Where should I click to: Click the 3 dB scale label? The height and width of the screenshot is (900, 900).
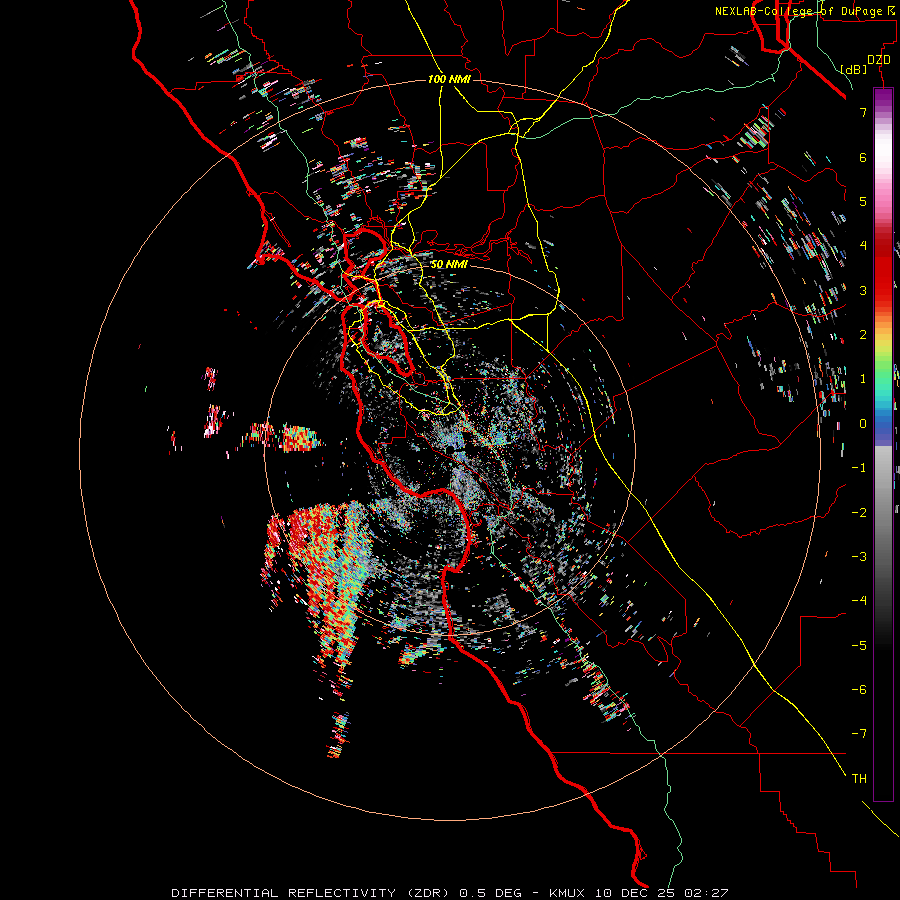click(x=863, y=290)
